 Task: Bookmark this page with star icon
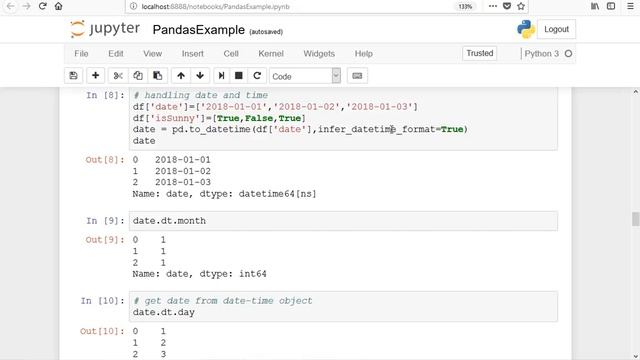pos(521,6)
